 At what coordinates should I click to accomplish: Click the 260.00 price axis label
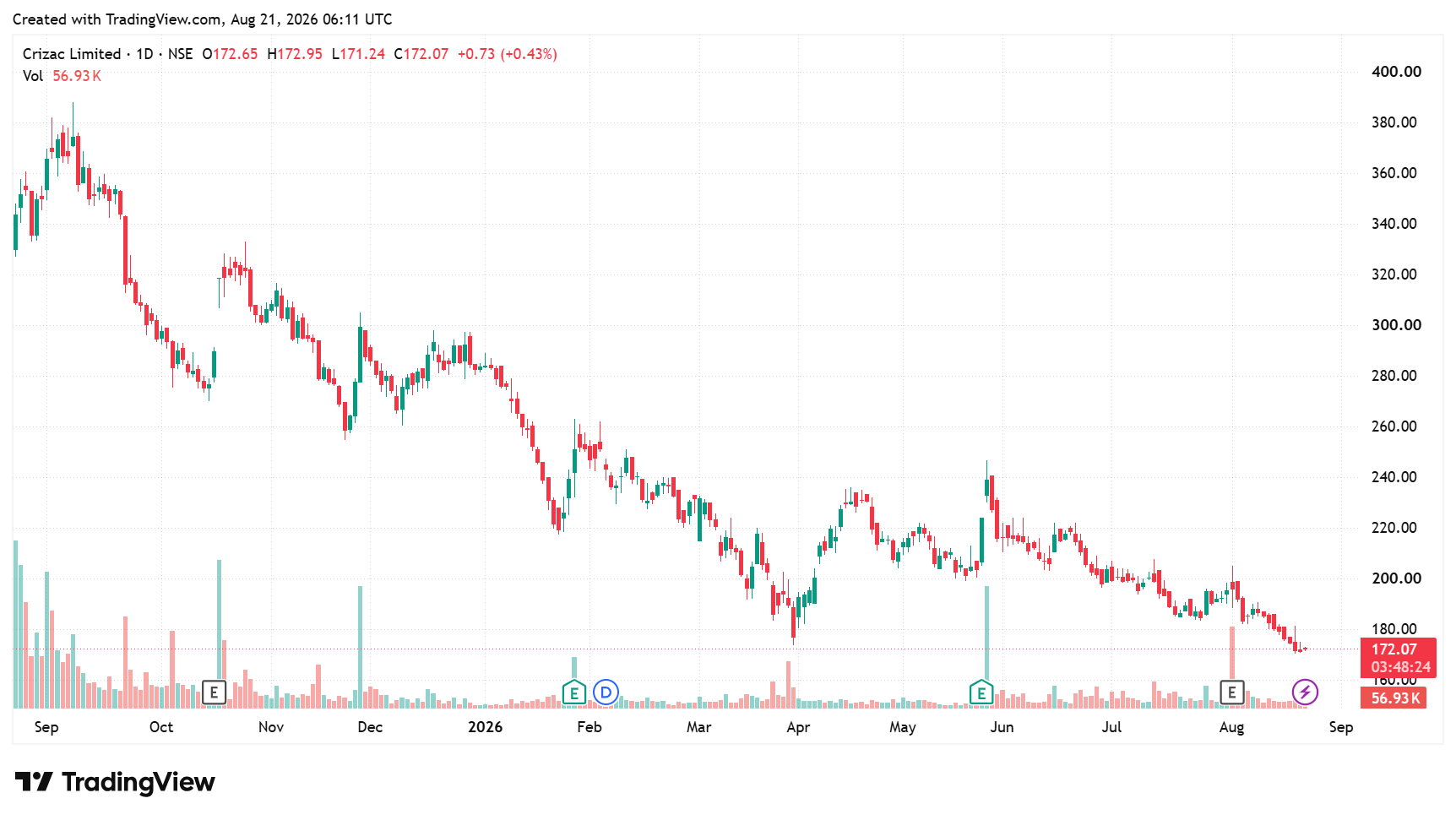(x=1394, y=426)
